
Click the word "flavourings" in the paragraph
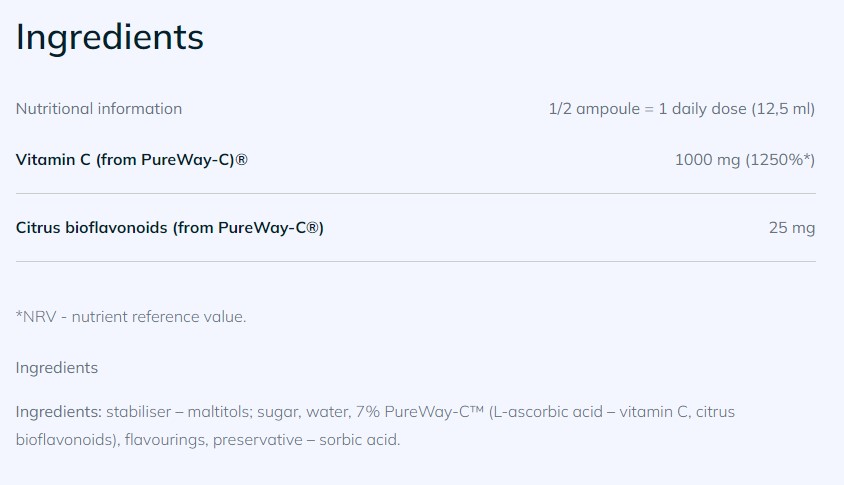point(163,439)
